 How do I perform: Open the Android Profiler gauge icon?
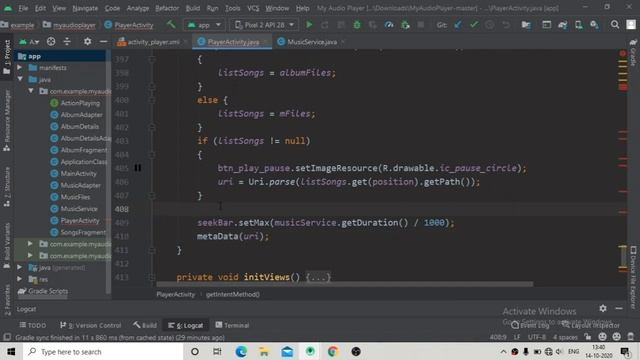389,25
